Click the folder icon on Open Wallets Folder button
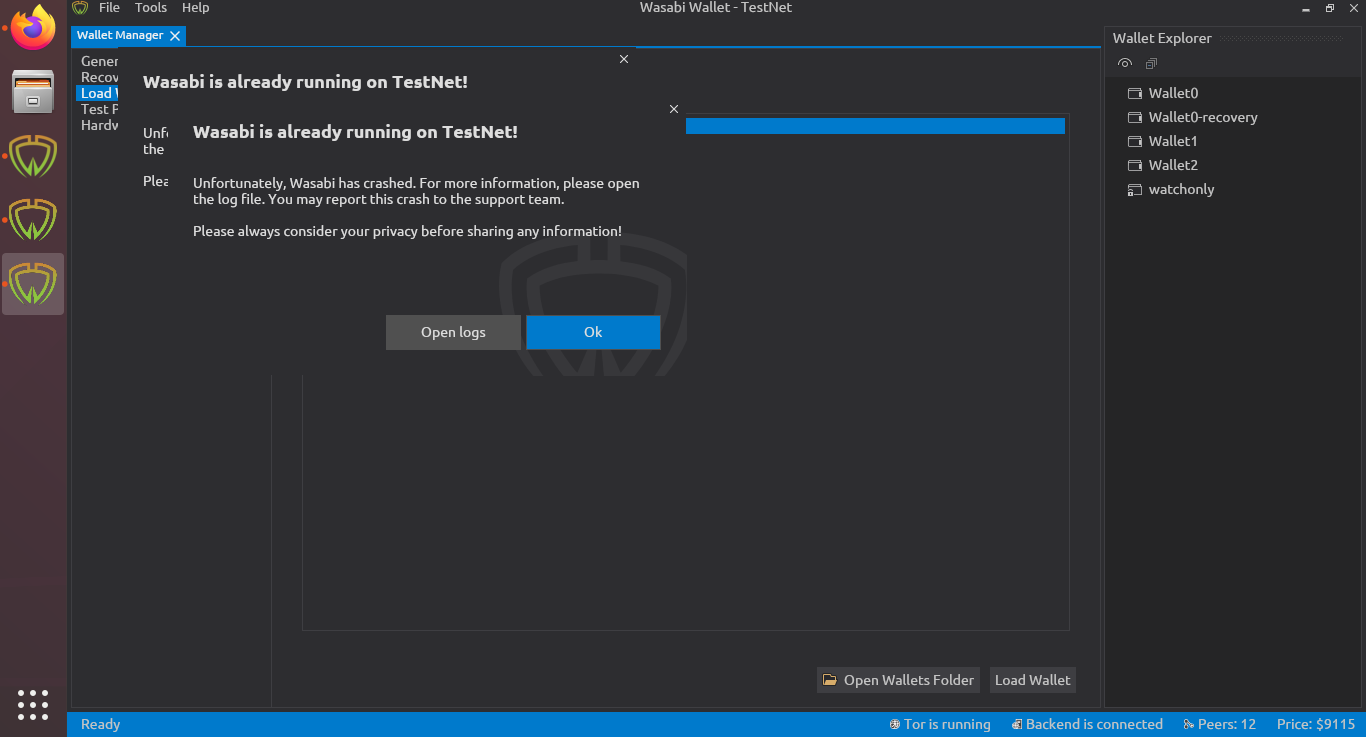 pyautogui.click(x=830, y=679)
